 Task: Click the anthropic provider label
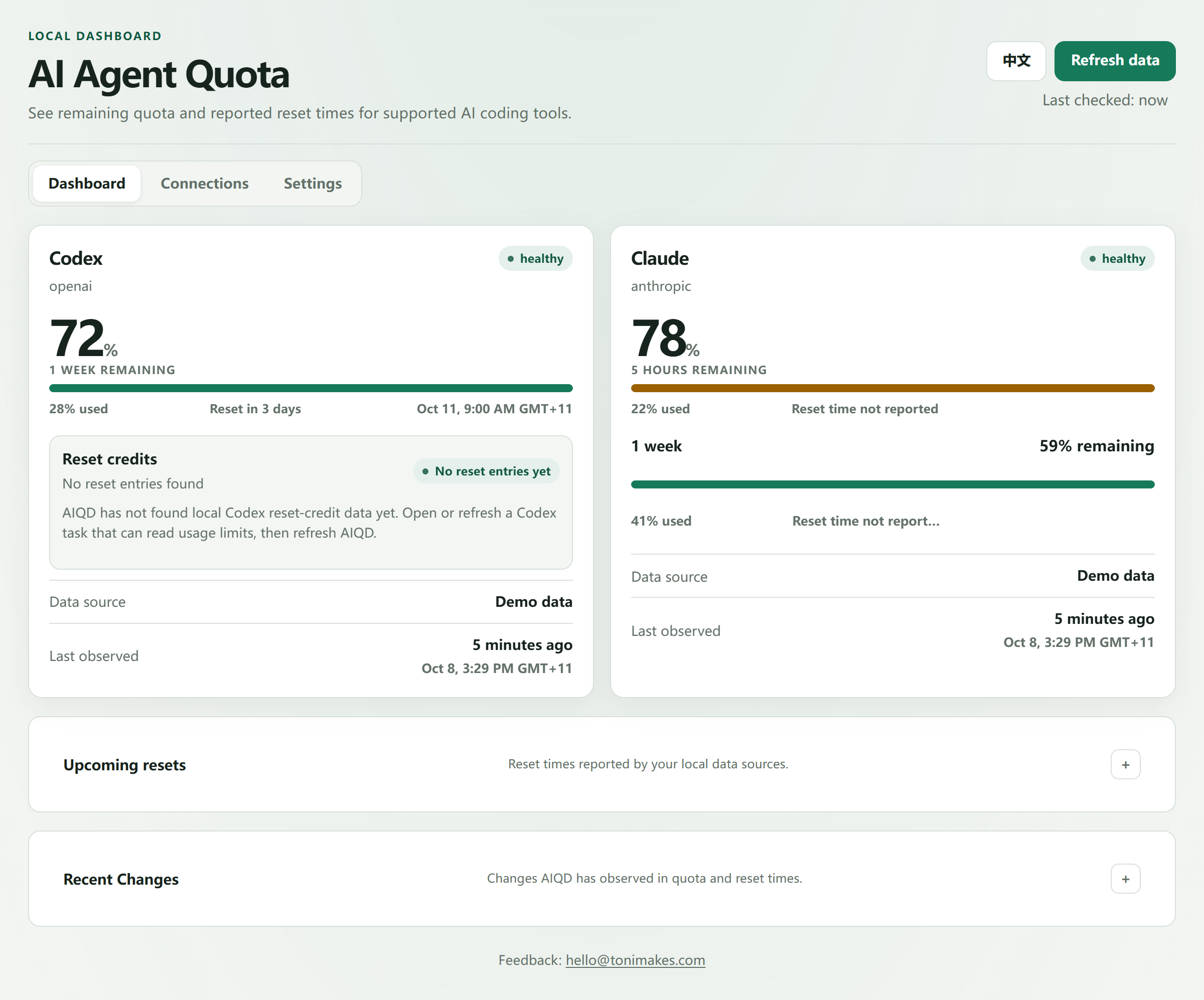pyautogui.click(x=661, y=286)
